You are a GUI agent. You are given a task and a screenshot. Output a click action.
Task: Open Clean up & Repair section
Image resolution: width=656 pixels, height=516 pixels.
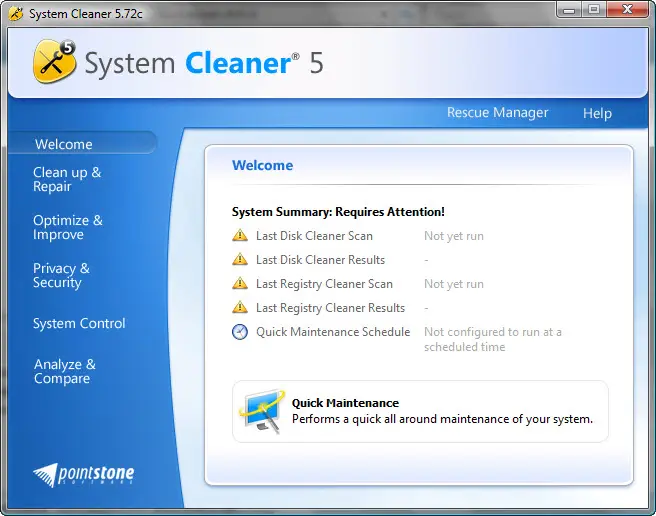coord(67,179)
